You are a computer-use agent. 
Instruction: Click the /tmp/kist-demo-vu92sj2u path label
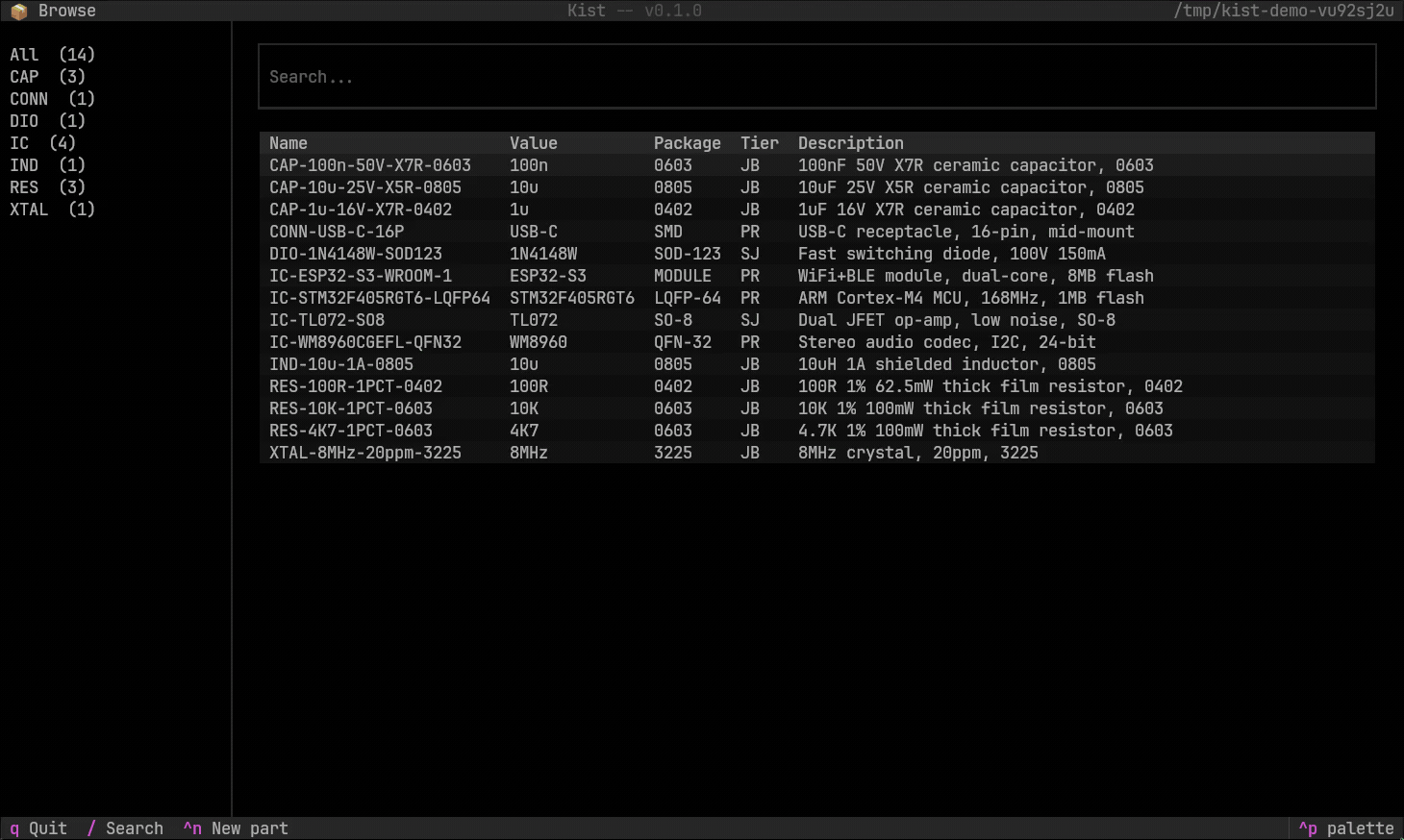pyautogui.click(x=1283, y=11)
